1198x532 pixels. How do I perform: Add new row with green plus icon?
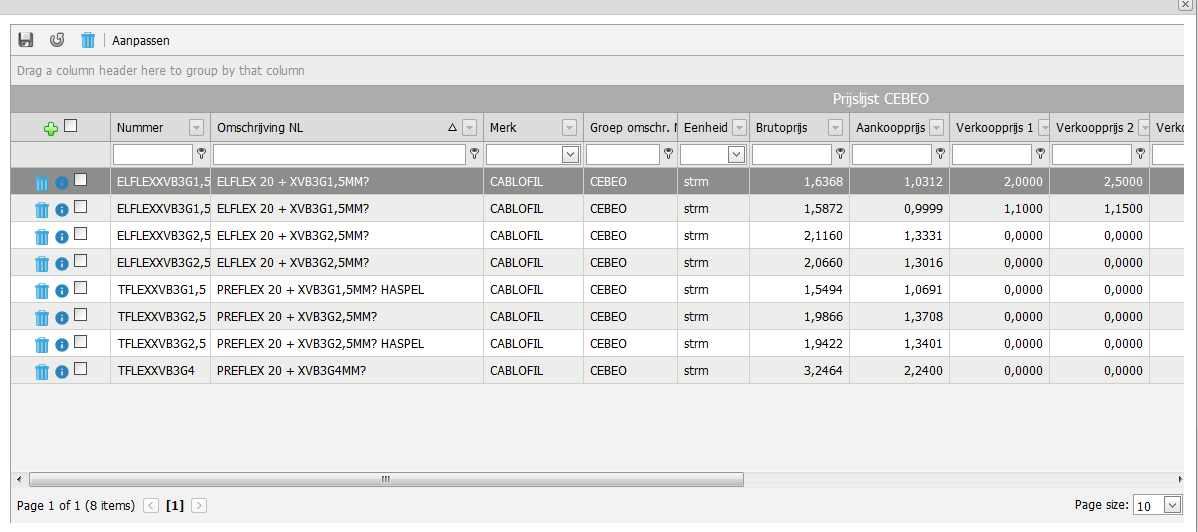pos(50,128)
